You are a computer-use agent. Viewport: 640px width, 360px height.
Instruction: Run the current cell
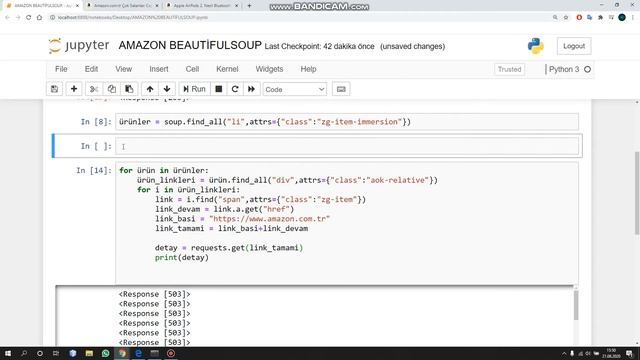[x=194, y=89]
